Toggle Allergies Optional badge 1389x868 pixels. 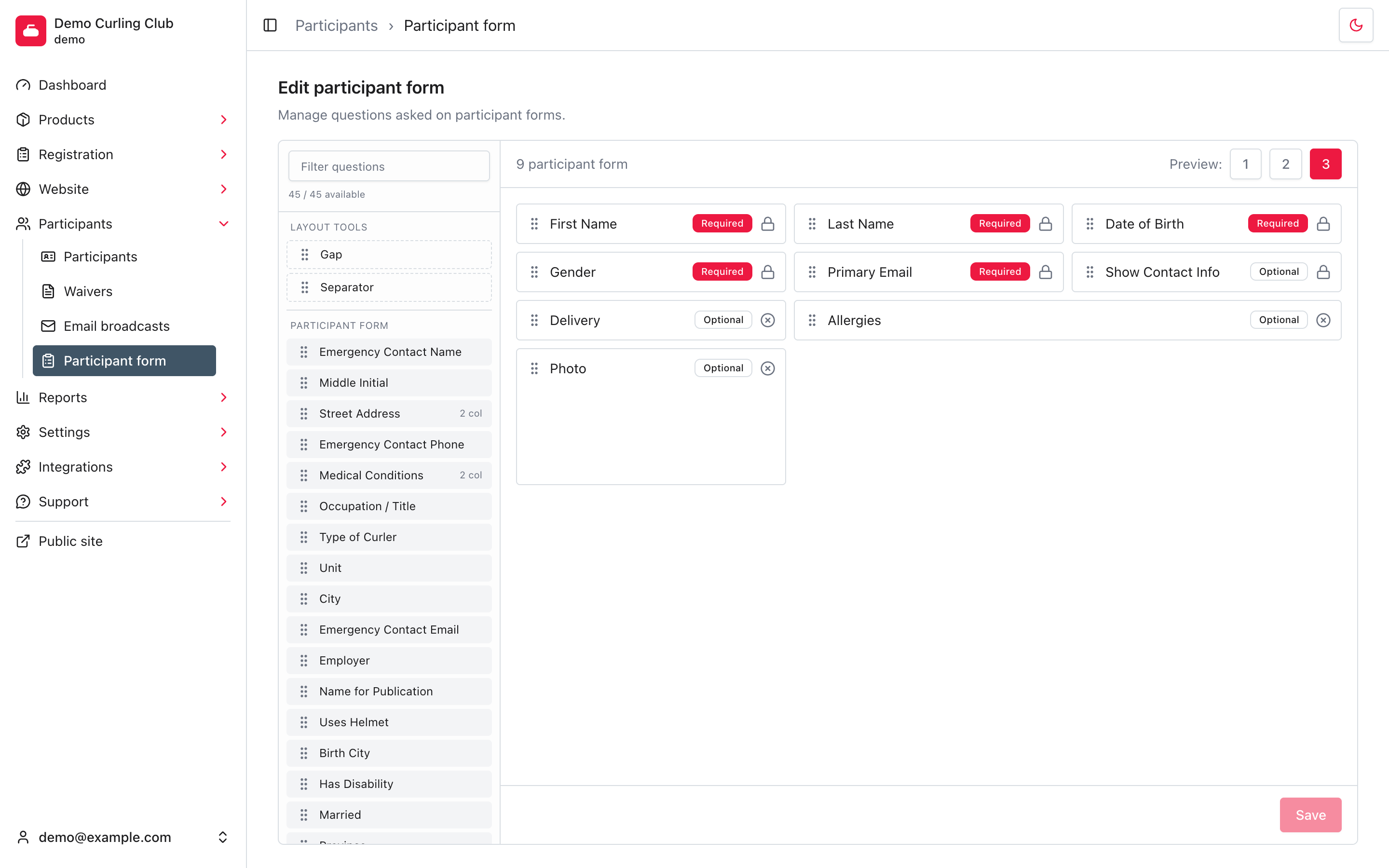point(1279,320)
